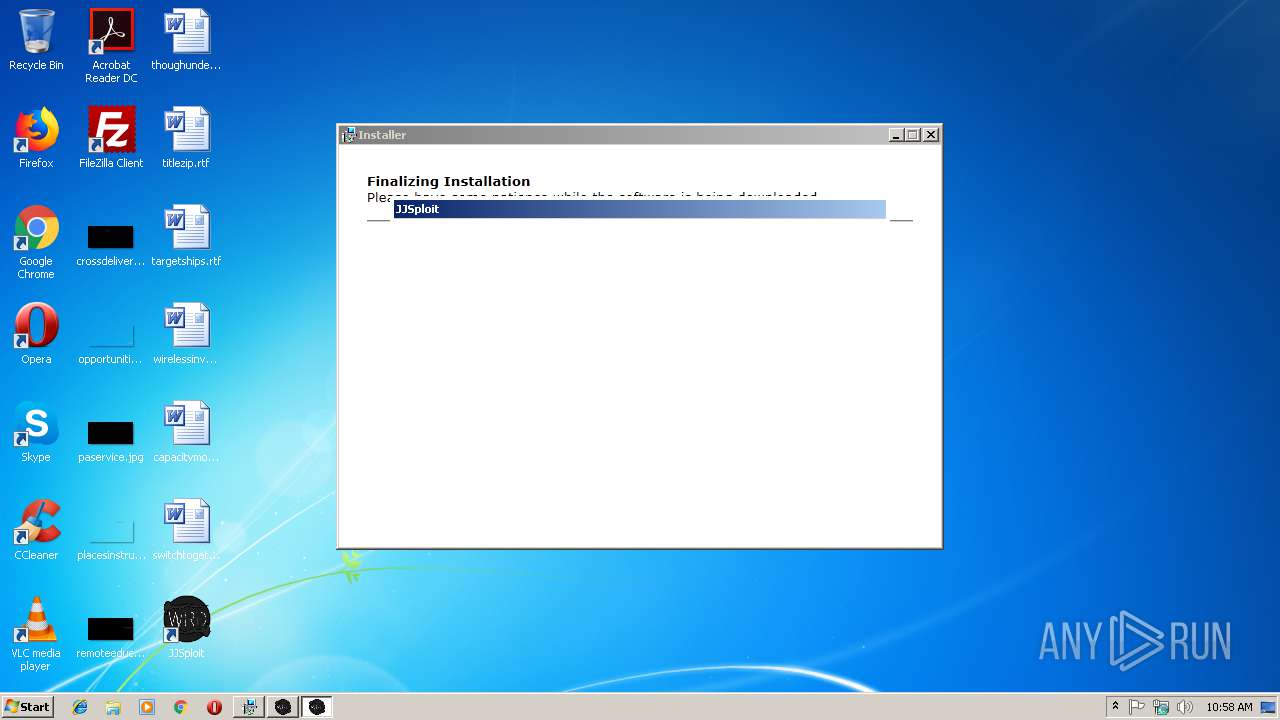Launch Firefox desktop shortcut

pos(36,138)
